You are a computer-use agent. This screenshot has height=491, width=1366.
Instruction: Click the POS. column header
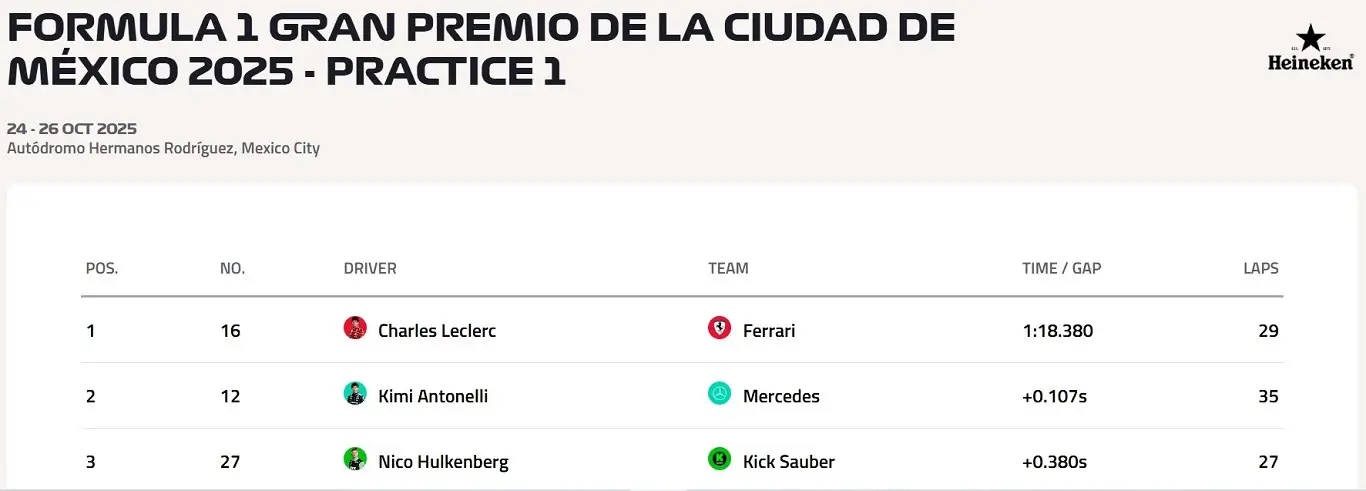(x=102, y=268)
